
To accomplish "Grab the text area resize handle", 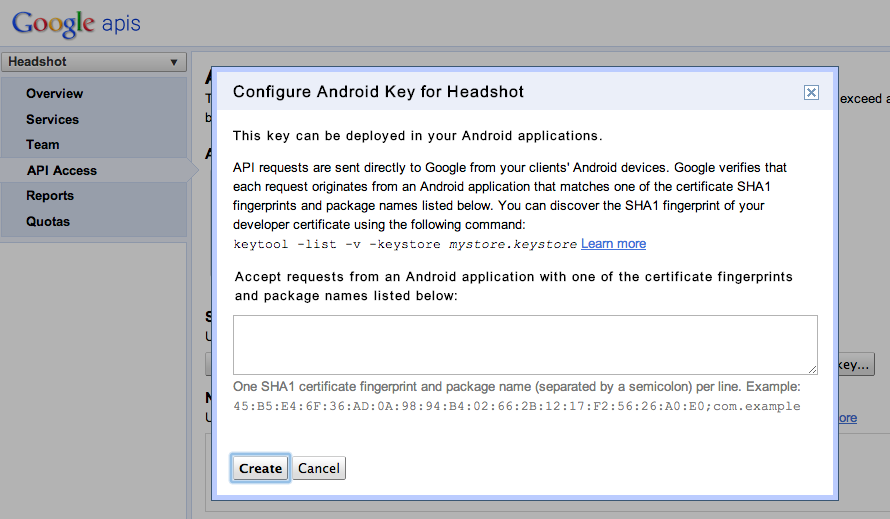I will pos(813,370).
